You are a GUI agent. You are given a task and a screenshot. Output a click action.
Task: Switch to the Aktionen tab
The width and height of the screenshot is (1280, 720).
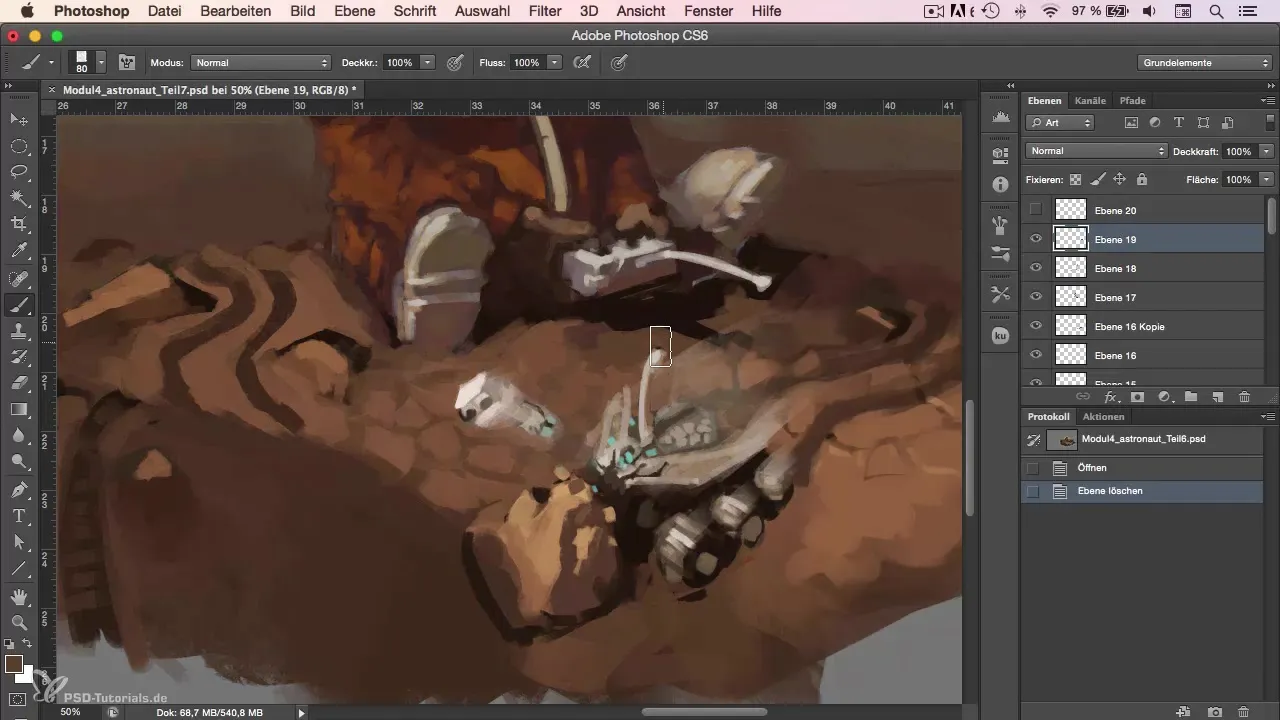(x=1103, y=416)
